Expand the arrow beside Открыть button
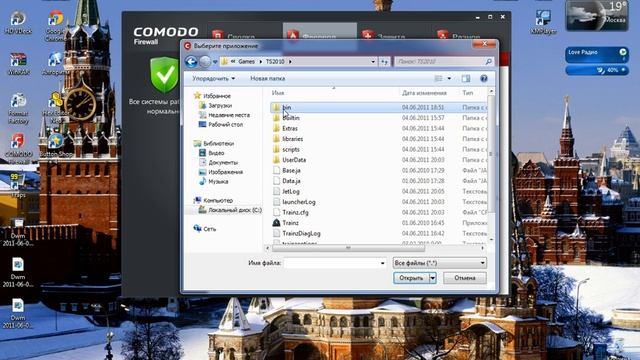This screenshot has height=360, width=640. pos(433,278)
